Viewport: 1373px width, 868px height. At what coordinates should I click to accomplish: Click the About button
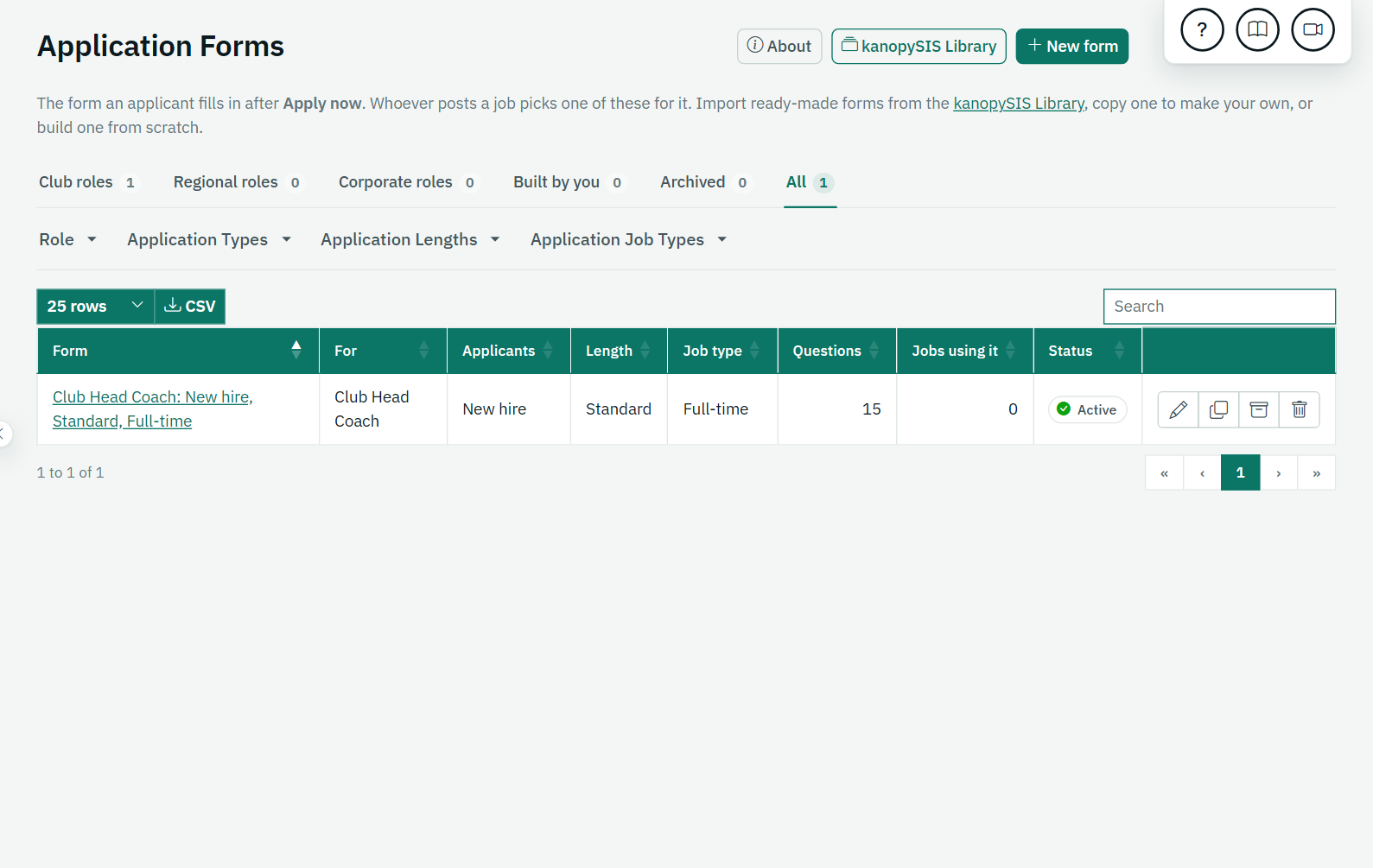(x=779, y=46)
